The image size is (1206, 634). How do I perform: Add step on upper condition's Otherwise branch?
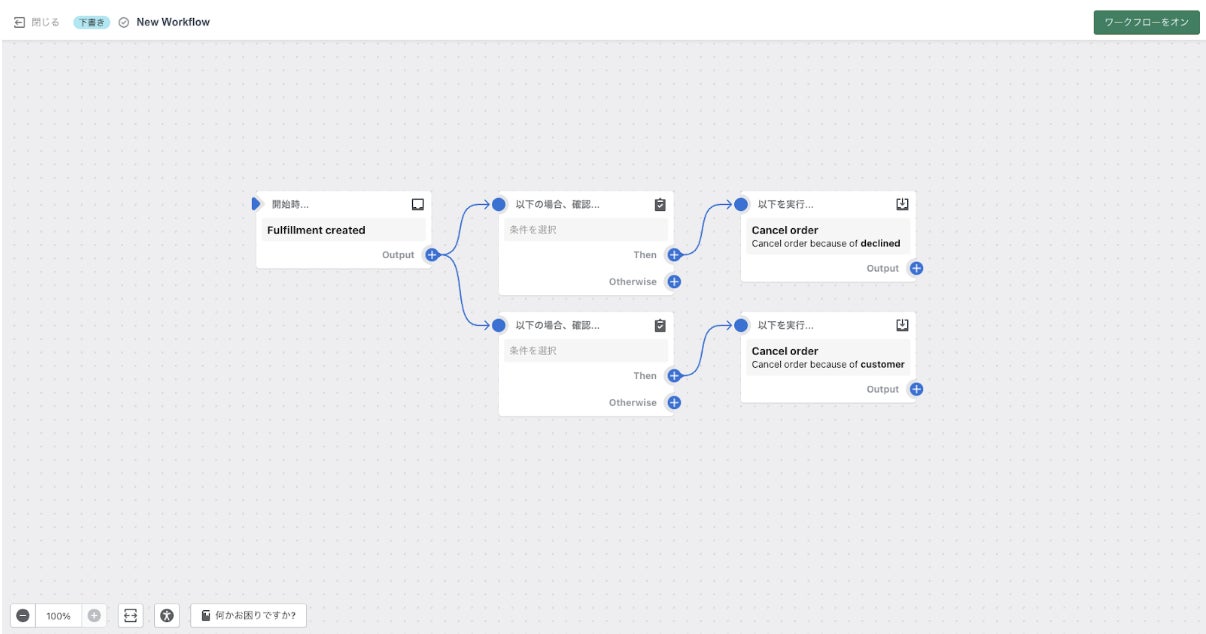(x=674, y=282)
